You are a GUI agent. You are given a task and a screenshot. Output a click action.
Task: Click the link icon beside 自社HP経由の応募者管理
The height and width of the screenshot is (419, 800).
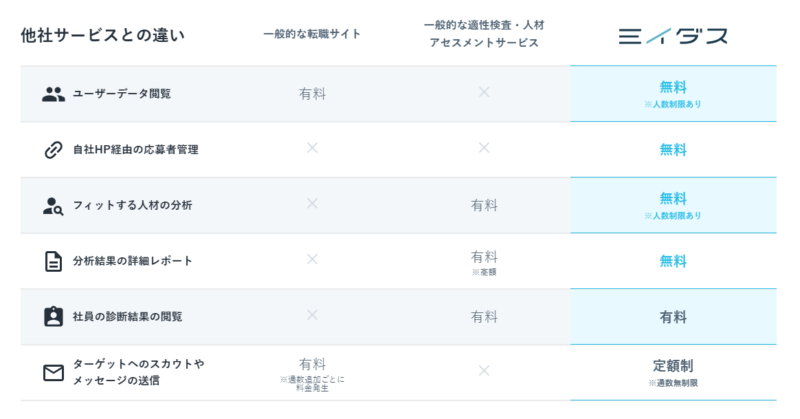point(53,150)
